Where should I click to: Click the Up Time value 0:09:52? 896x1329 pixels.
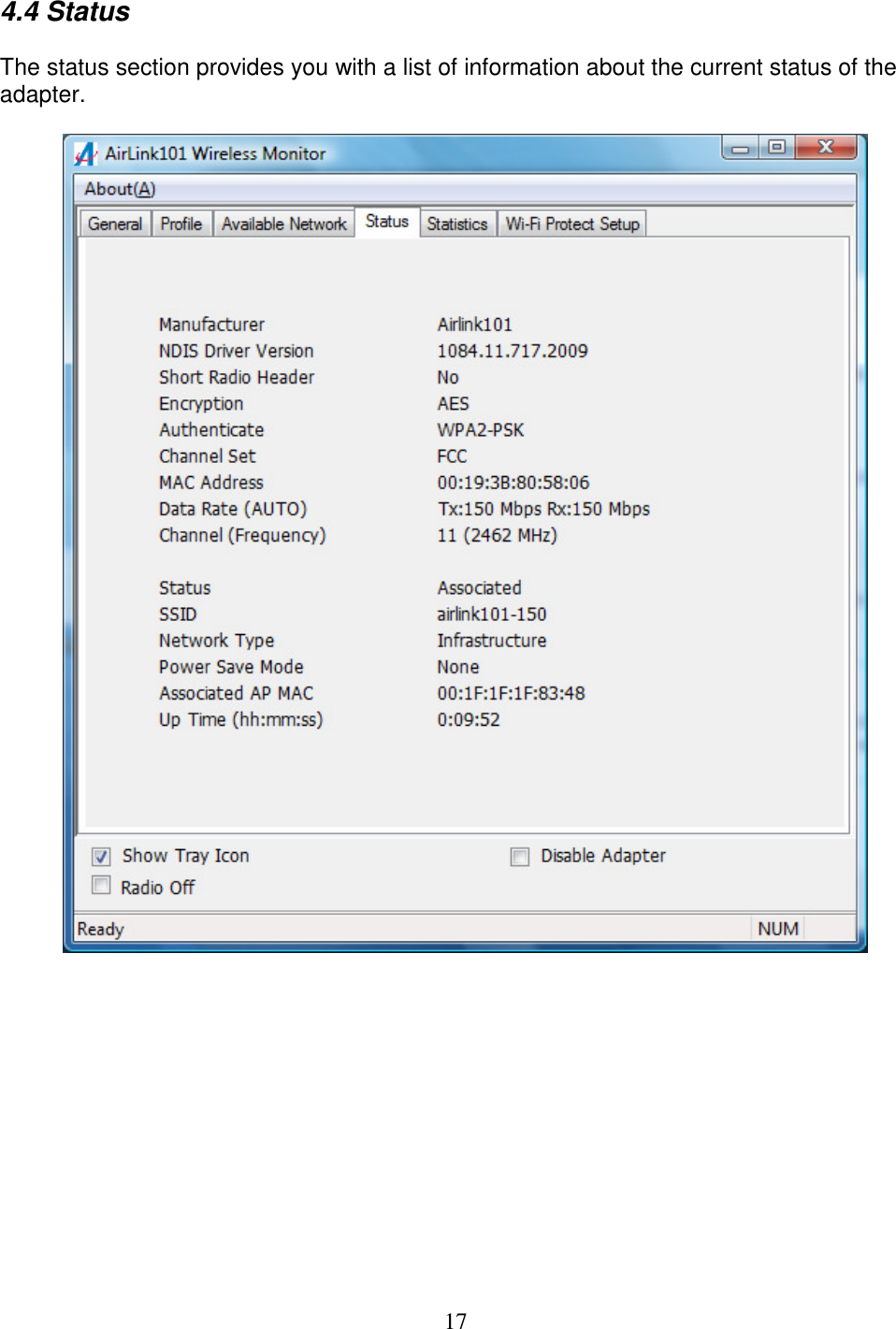coord(469,719)
